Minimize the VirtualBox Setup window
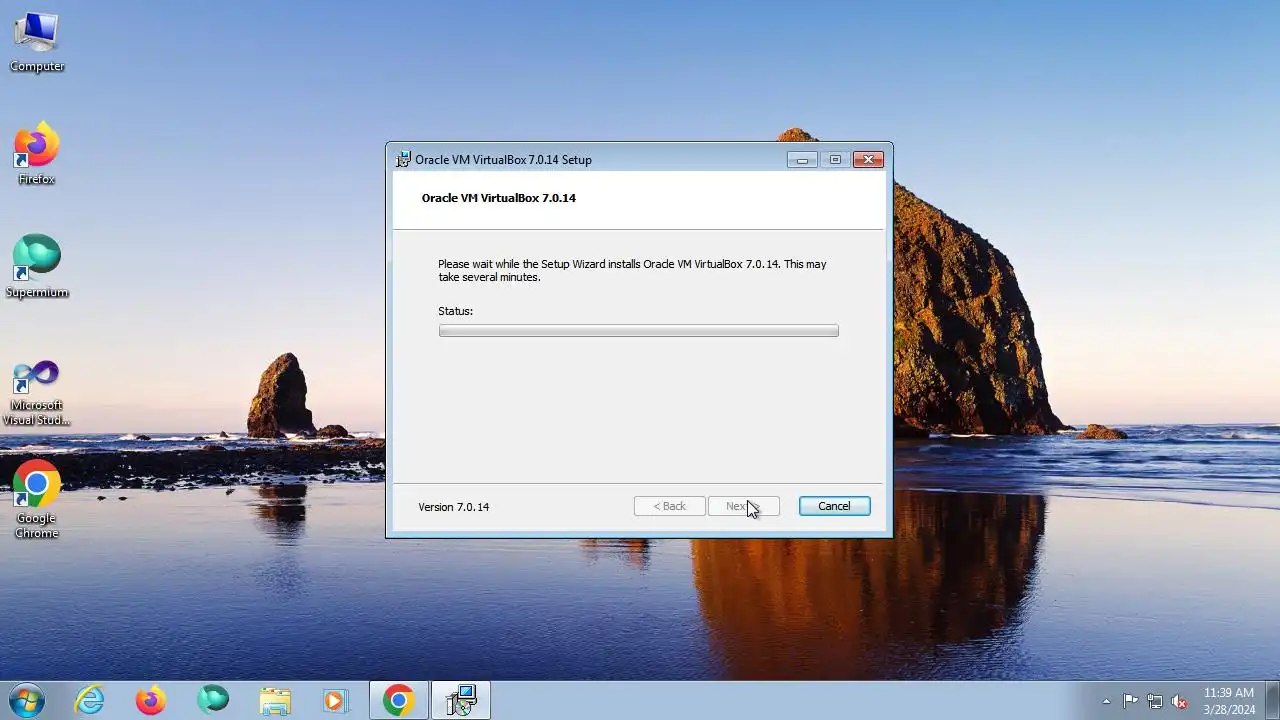 [x=802, y=159]
